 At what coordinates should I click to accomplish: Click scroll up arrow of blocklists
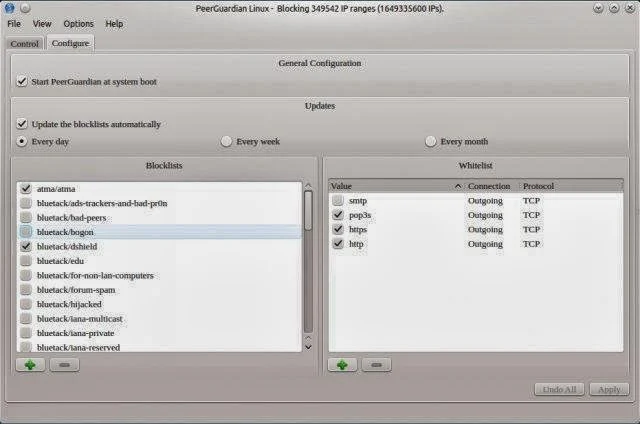tap(308, 186)
